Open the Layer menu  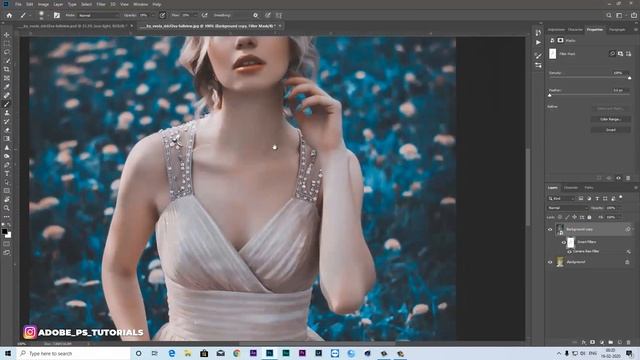click(x=58, y=4)
